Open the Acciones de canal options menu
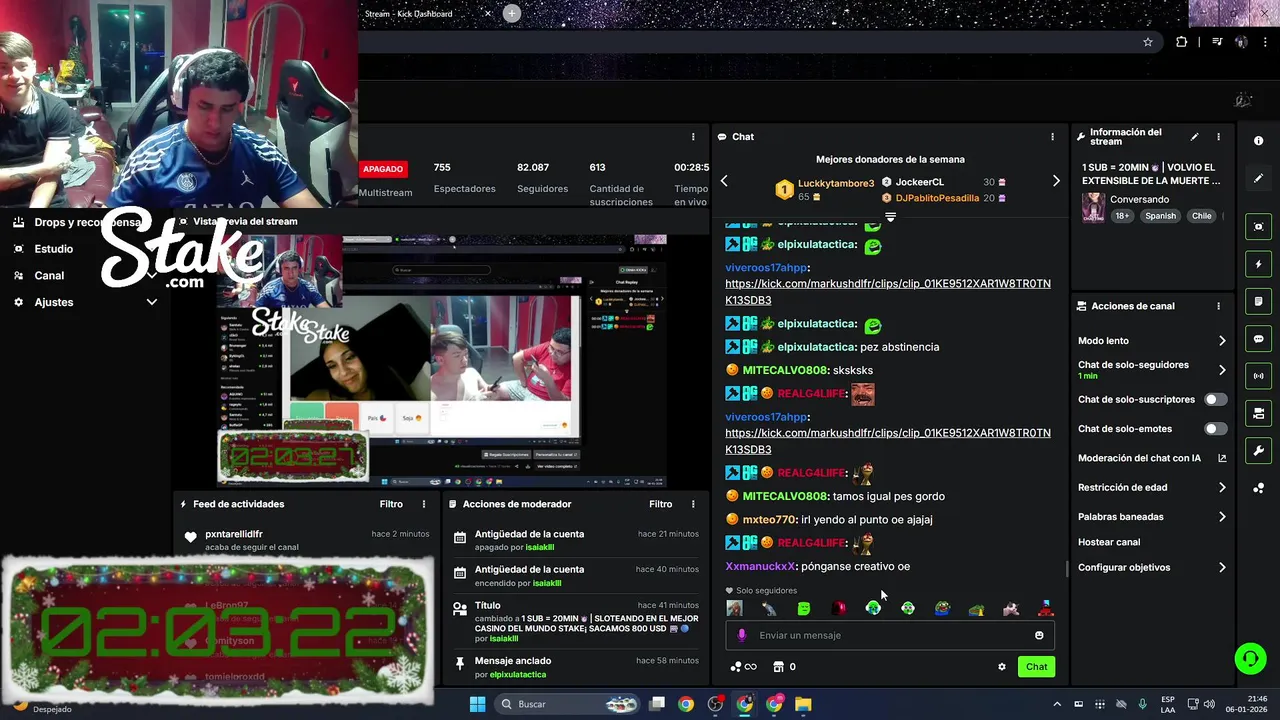The height and width of the screenshot is (720, 1280). [1218, 306]
